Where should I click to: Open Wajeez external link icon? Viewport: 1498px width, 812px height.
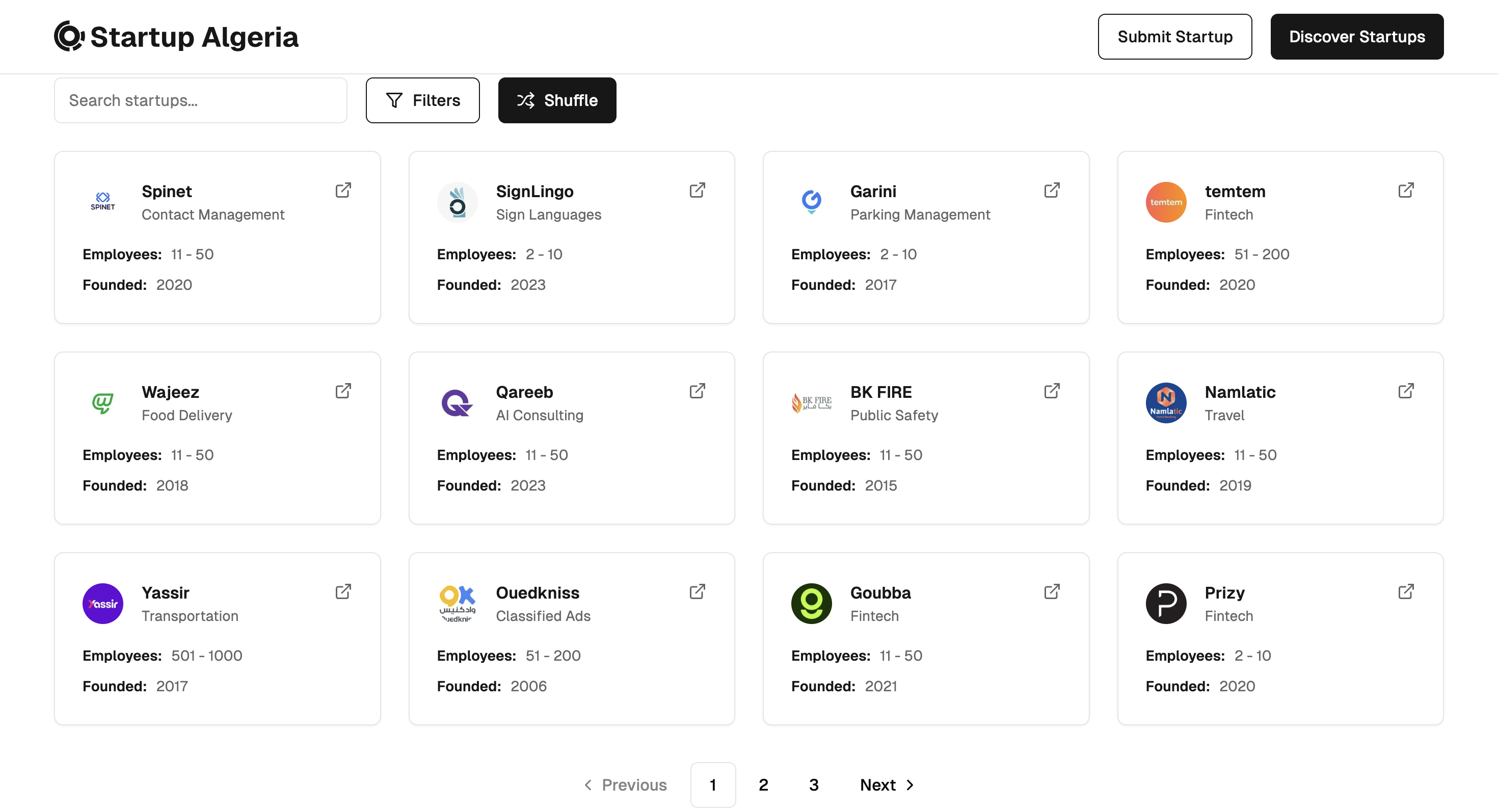pos(343,391)
